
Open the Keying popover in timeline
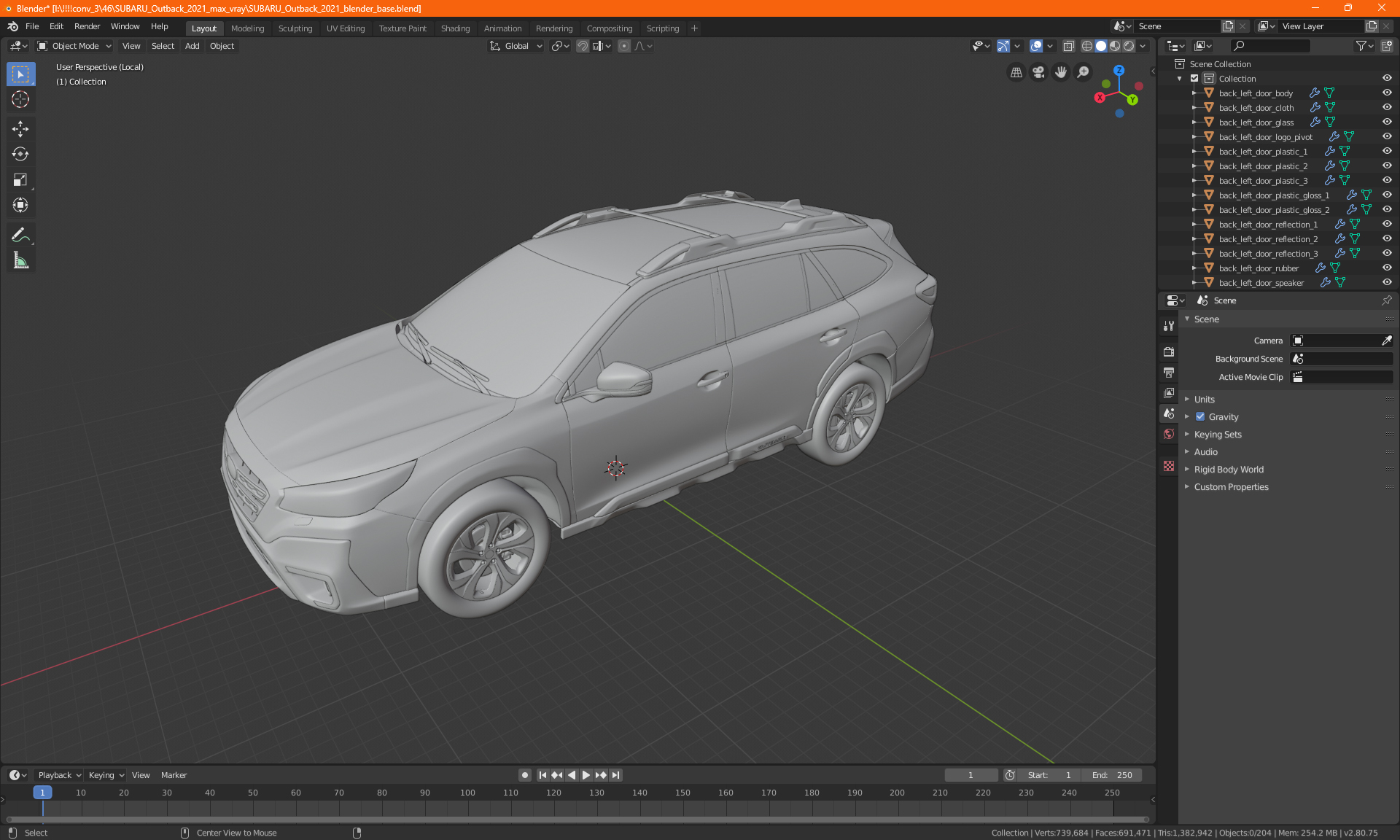point(106,775)
